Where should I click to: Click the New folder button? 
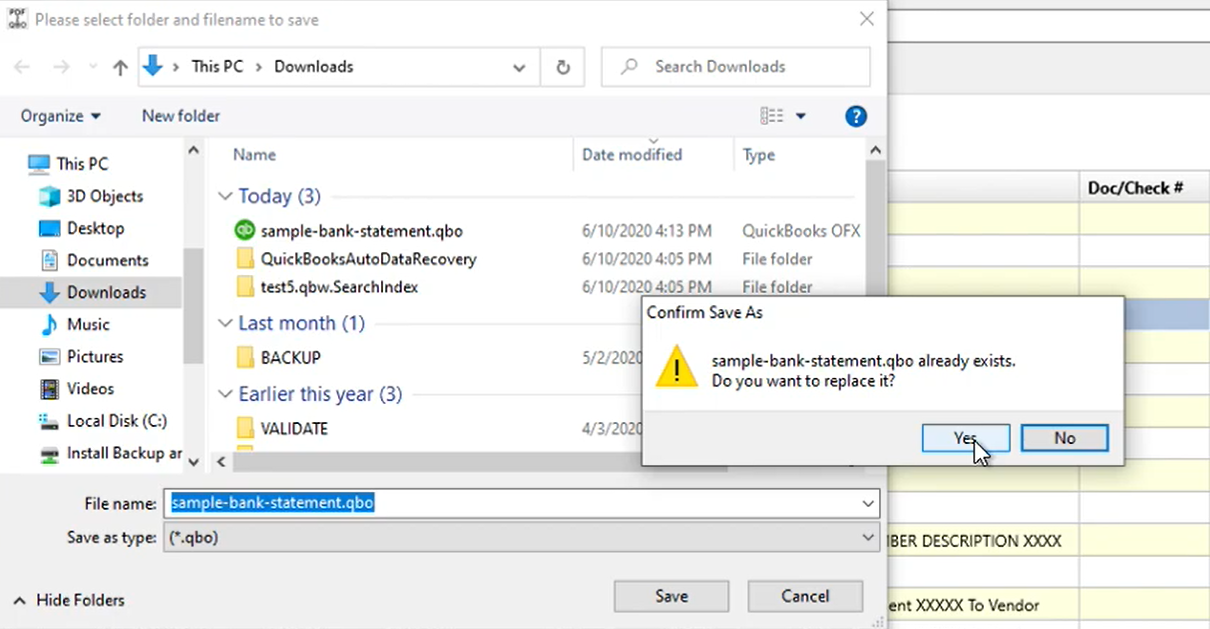tap(181, 116)
